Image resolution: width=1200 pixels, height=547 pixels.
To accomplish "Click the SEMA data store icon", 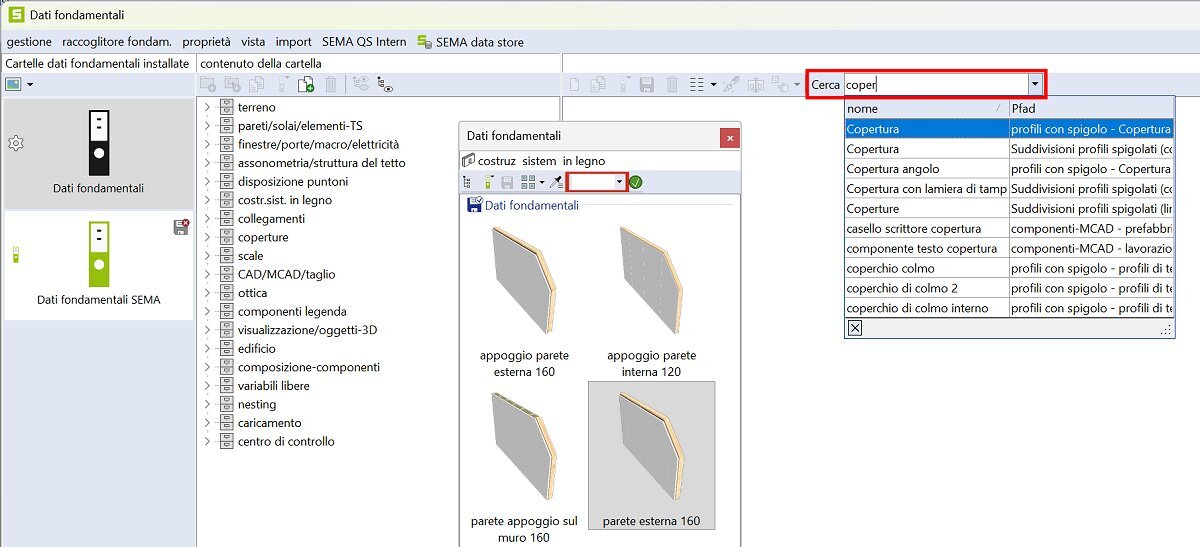I will [427, 42].
